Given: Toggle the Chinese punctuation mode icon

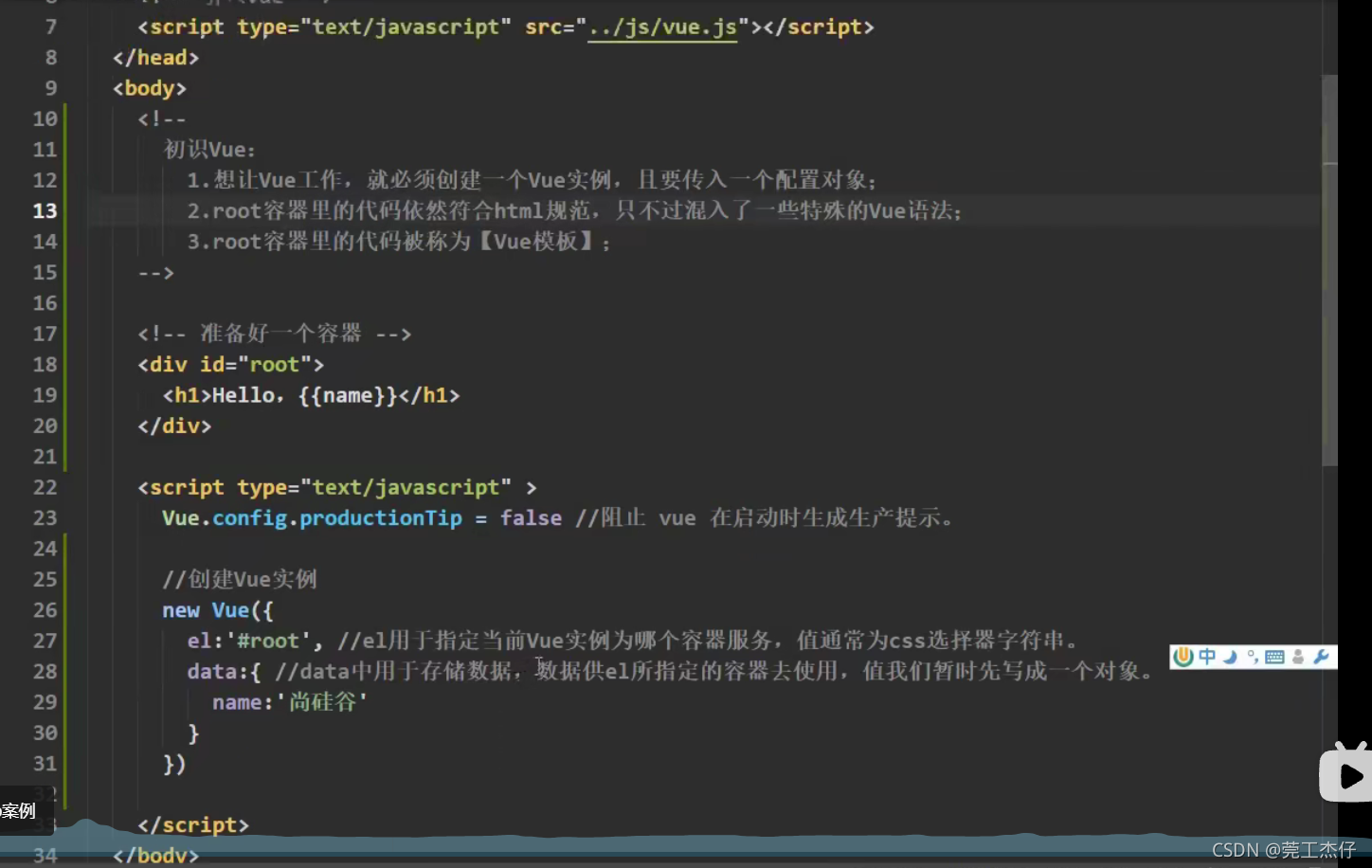Looking at the screenshot, I should (1252, 657).
